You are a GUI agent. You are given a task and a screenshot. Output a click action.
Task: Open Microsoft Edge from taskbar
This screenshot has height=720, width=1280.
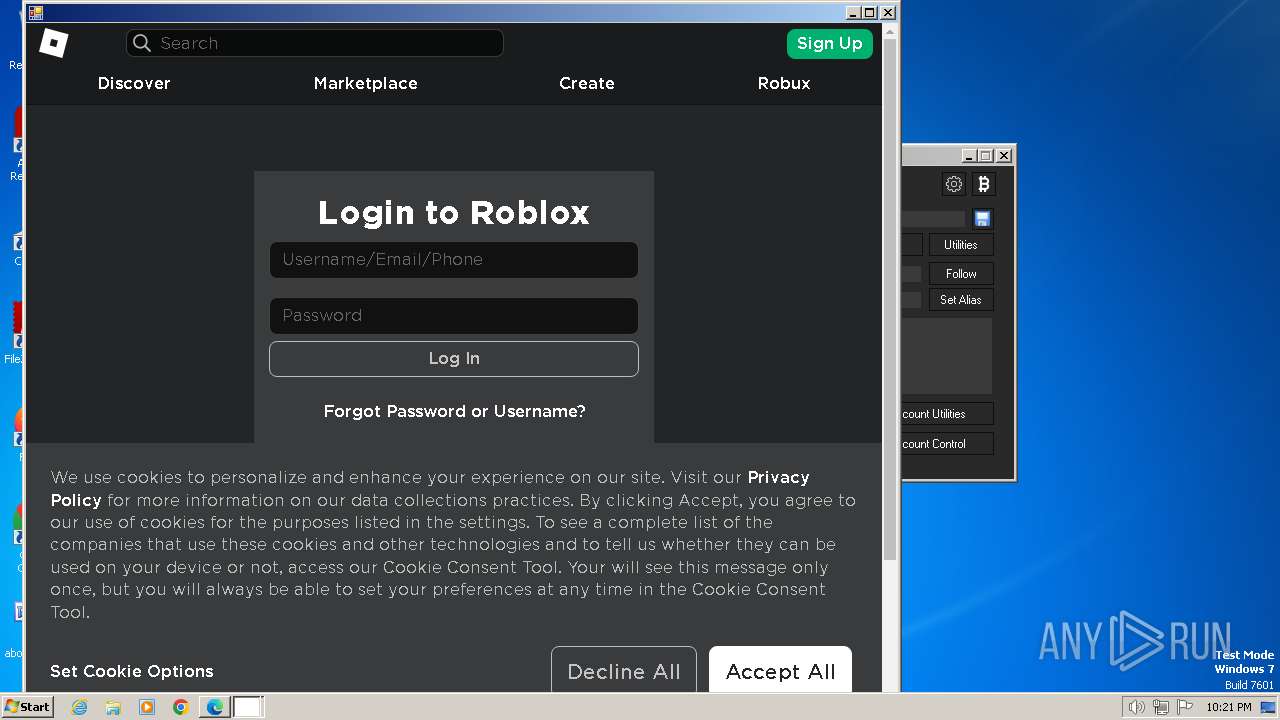coord(215,707)
